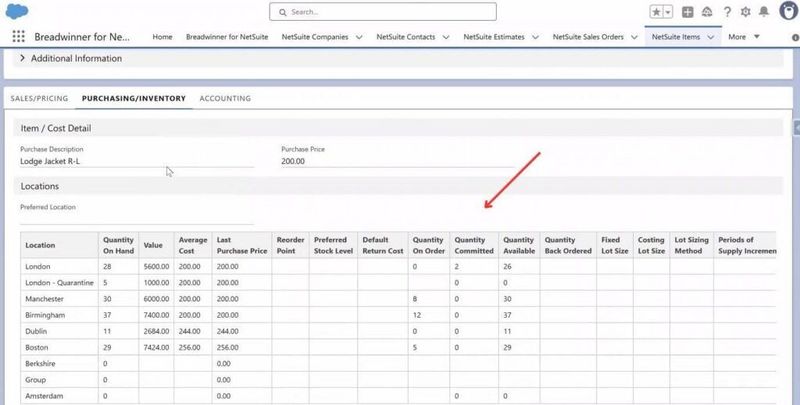Click the Birmingham location row name
This screenshot has width=800, height=405.
click(45, 315)
